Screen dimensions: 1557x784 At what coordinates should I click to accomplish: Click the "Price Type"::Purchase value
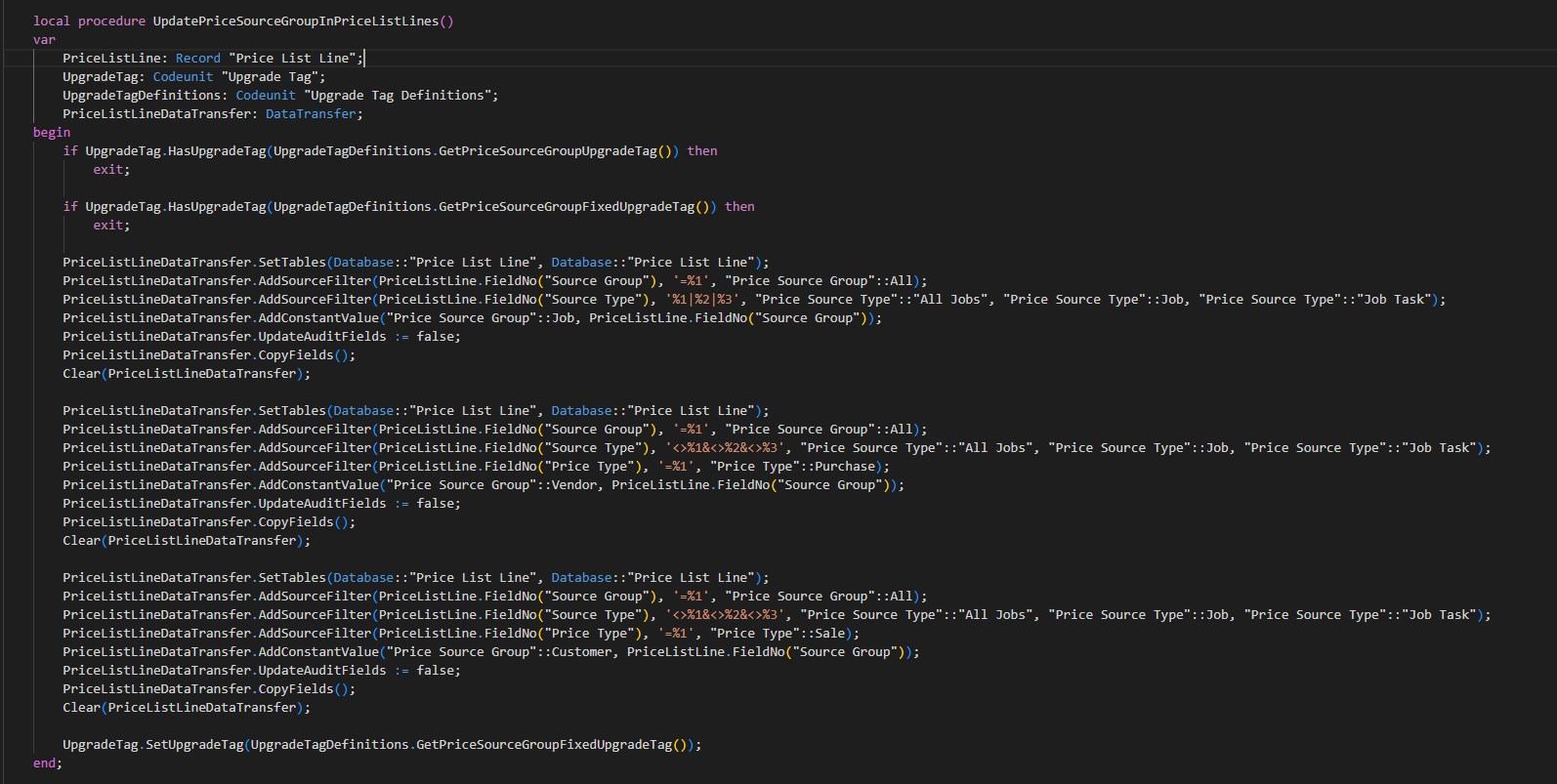point(793,466)
